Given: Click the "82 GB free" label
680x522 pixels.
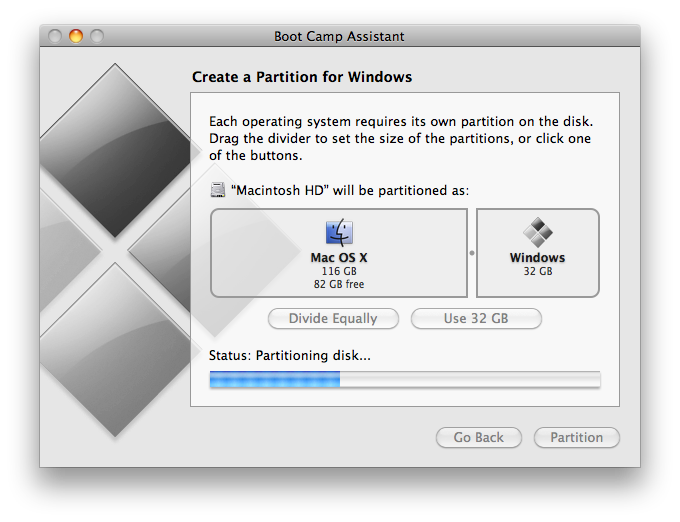Looking at the screenshot, I should click(339, 284).
